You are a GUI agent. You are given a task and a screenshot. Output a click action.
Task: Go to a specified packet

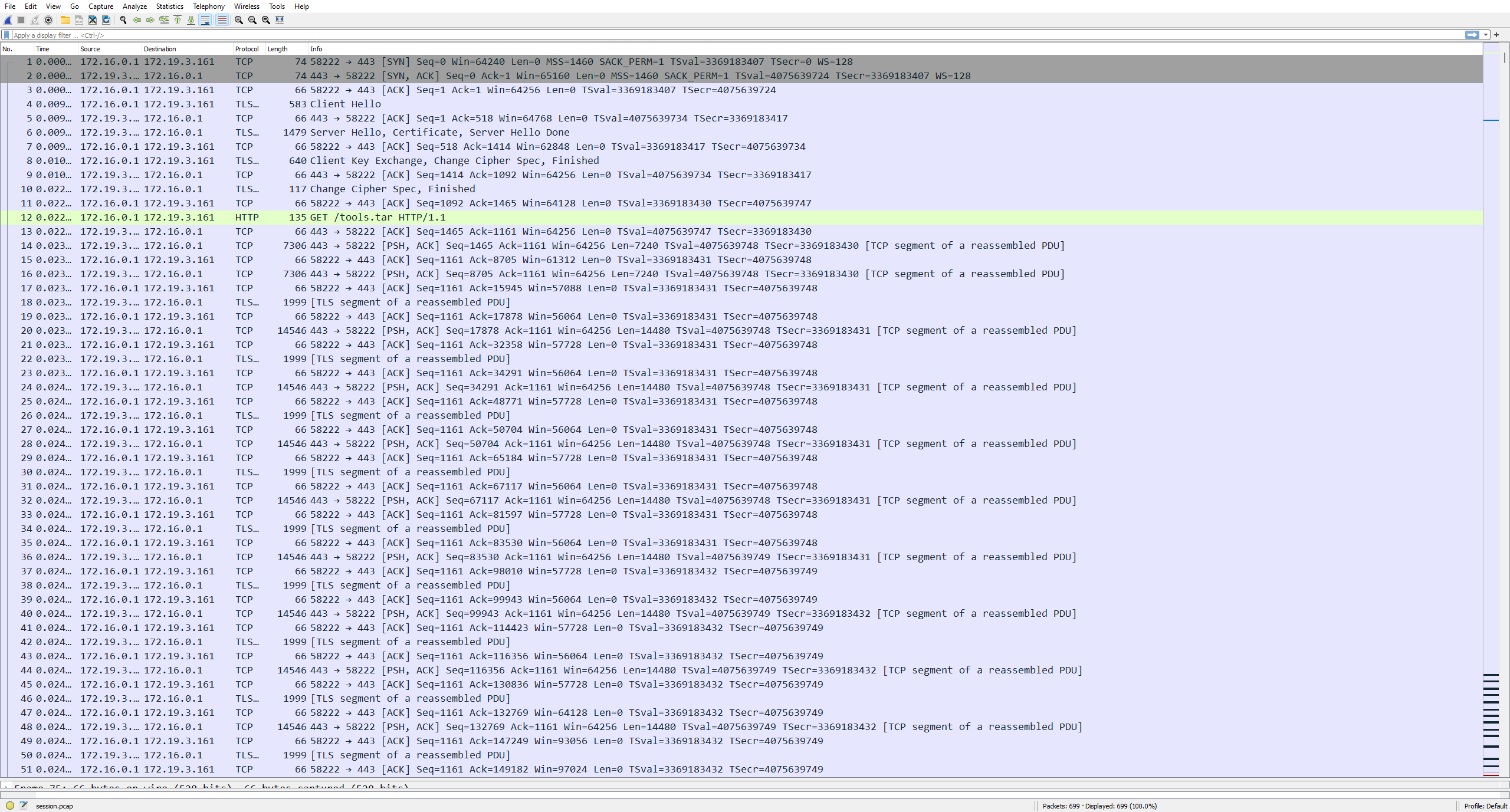pos(164,20)
